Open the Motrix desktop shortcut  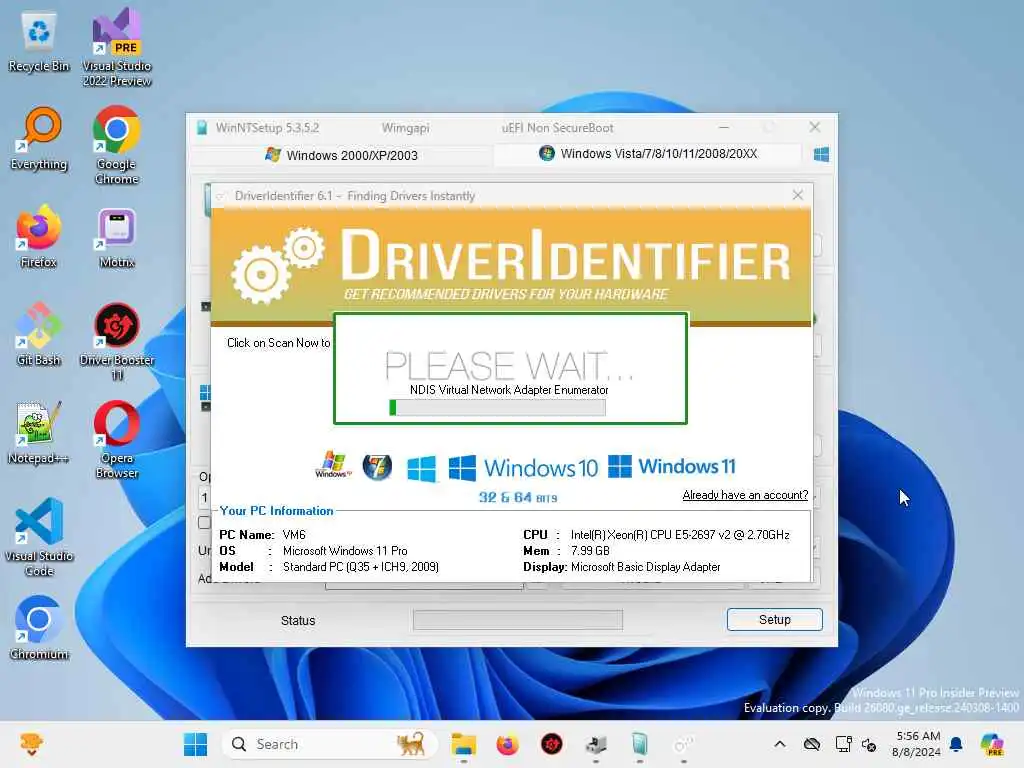tap(117, 237)
